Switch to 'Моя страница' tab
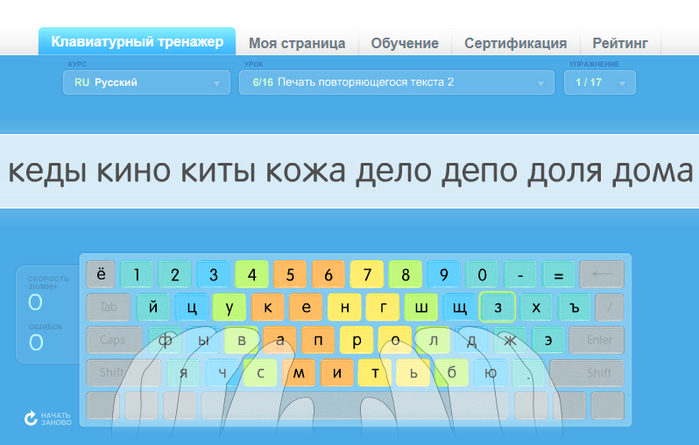699x445 pixels. [297, 43]
